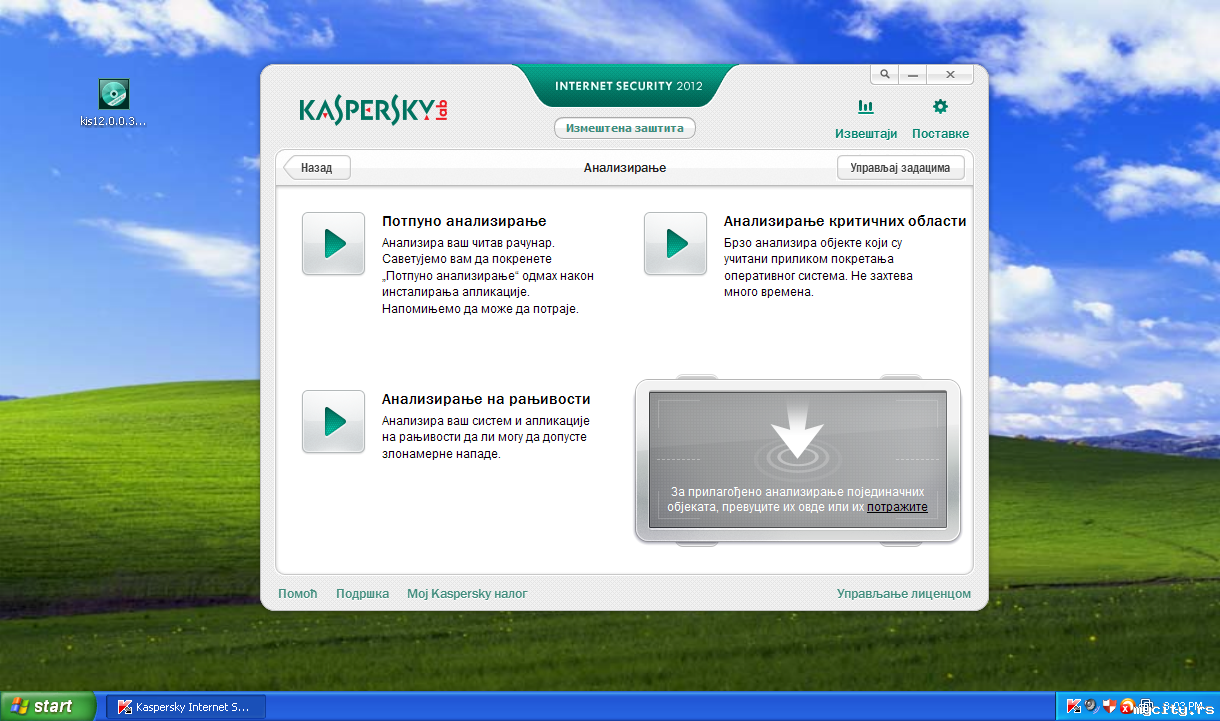
Task: Select Потпуно анализирање heading text
Action: [x=464, y=221]
